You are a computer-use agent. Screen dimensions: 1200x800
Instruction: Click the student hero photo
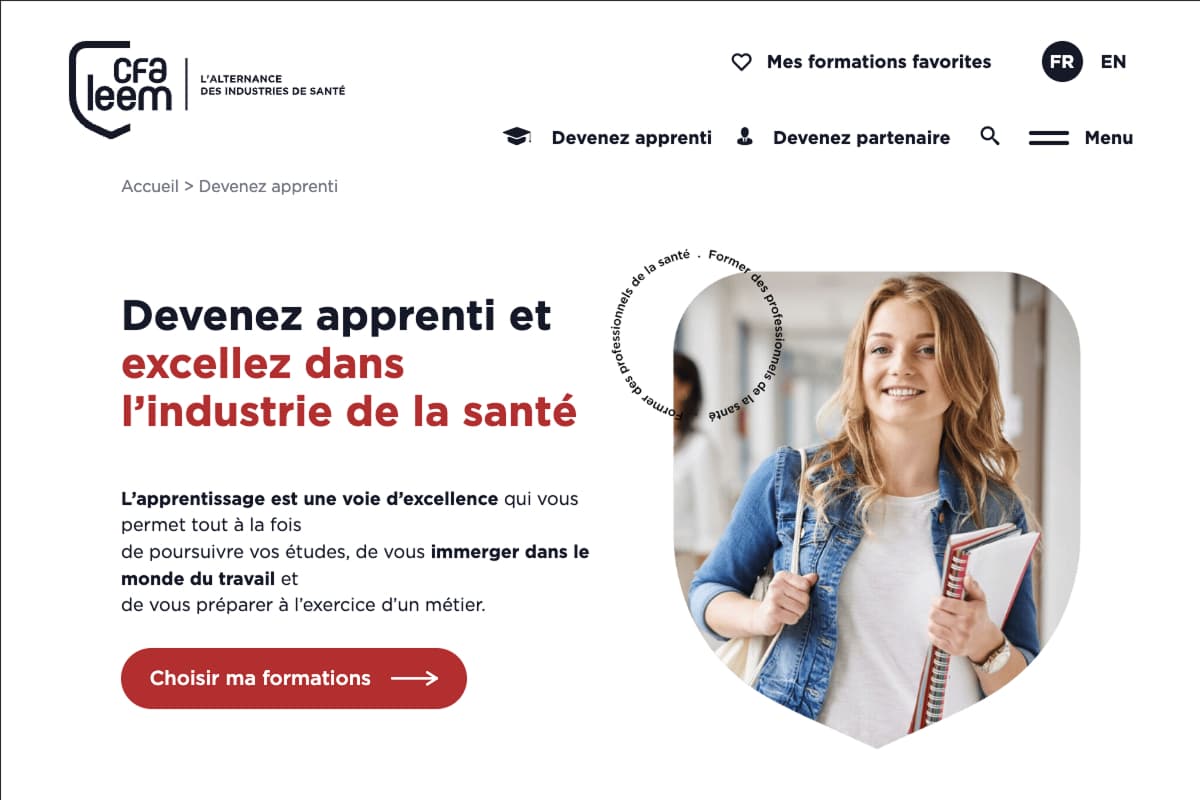(x=877, y=510)
